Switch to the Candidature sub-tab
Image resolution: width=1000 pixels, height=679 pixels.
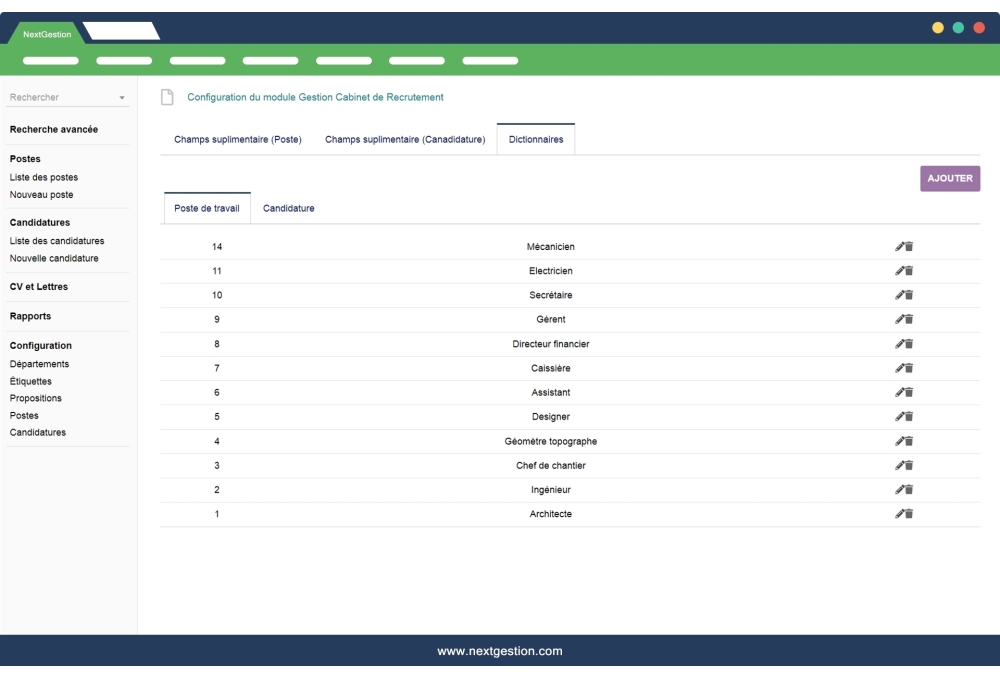pyautogui.click(x=287, y=208)
